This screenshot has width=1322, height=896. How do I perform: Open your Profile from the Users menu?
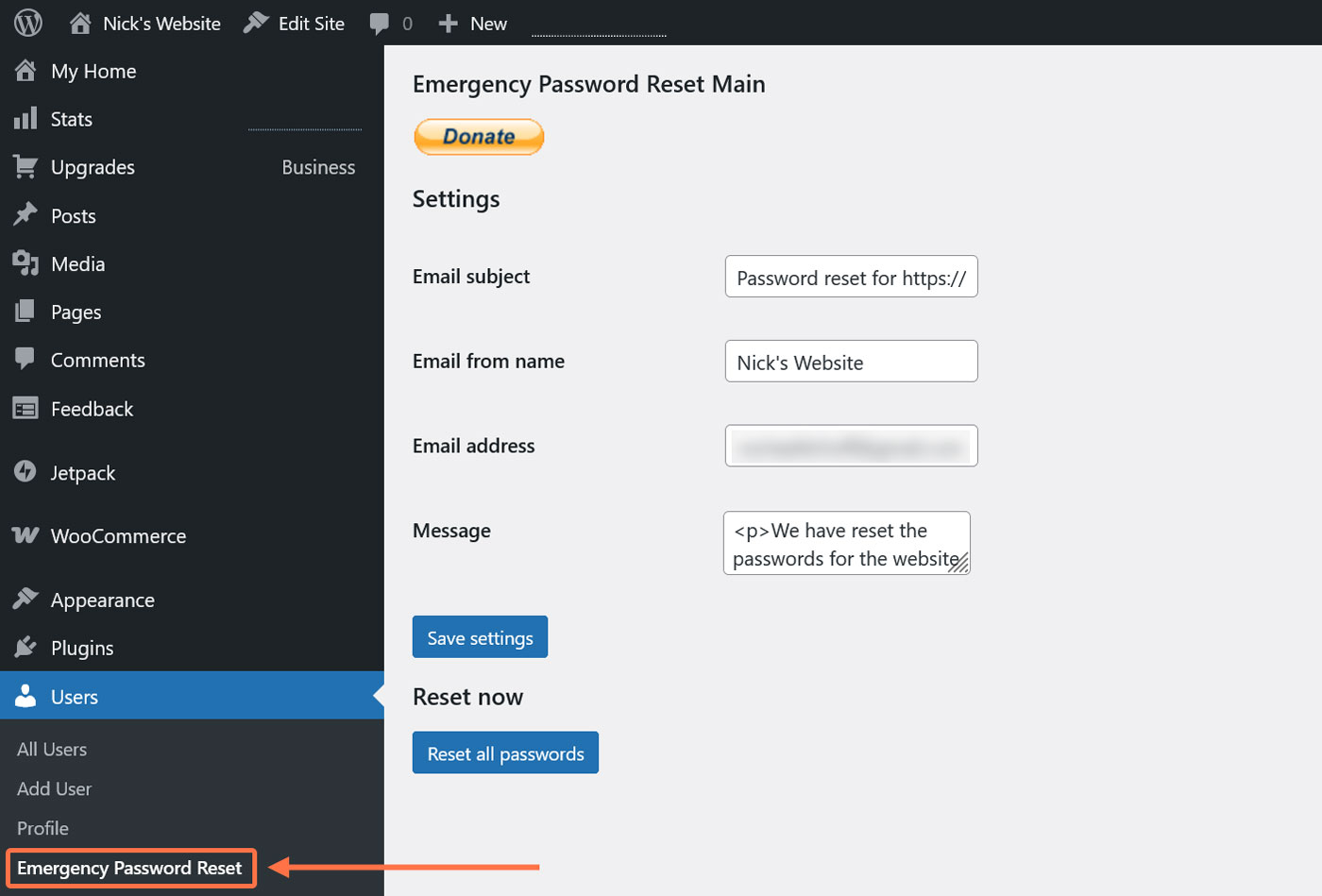click(42, 828)
